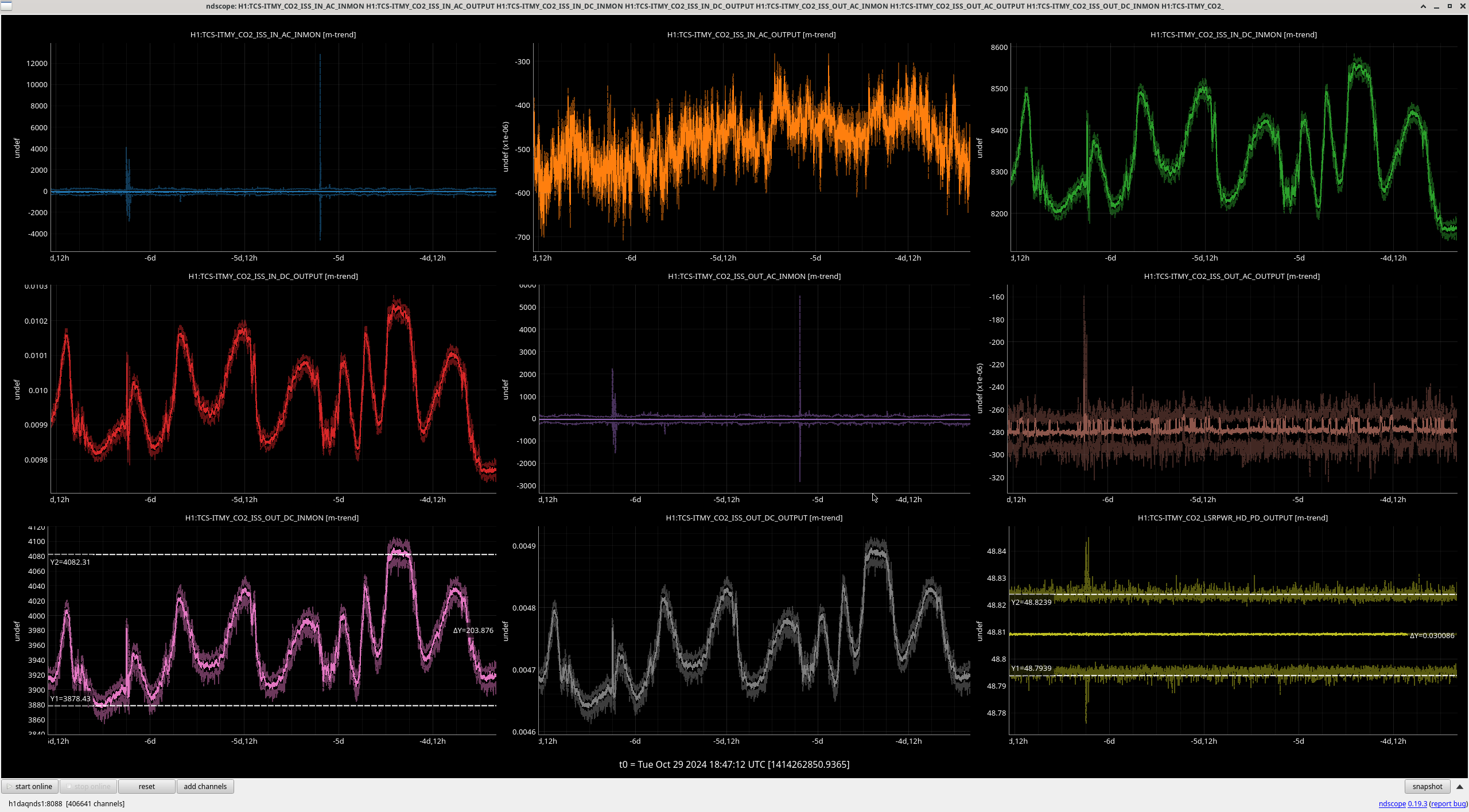The height and width of the screenshot is (812, 1469).
Task: Click the ISS_IN_AC_OUTPUT plot title
Action: click(751, 34)
